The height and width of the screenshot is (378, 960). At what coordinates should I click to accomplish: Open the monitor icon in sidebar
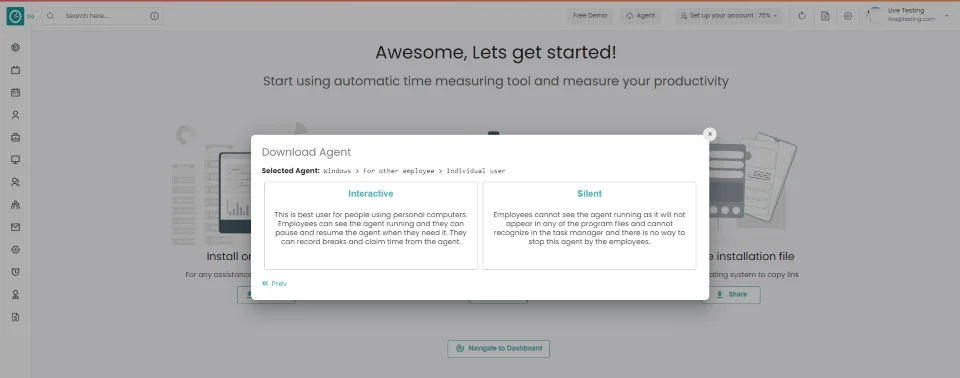[15, 160]
